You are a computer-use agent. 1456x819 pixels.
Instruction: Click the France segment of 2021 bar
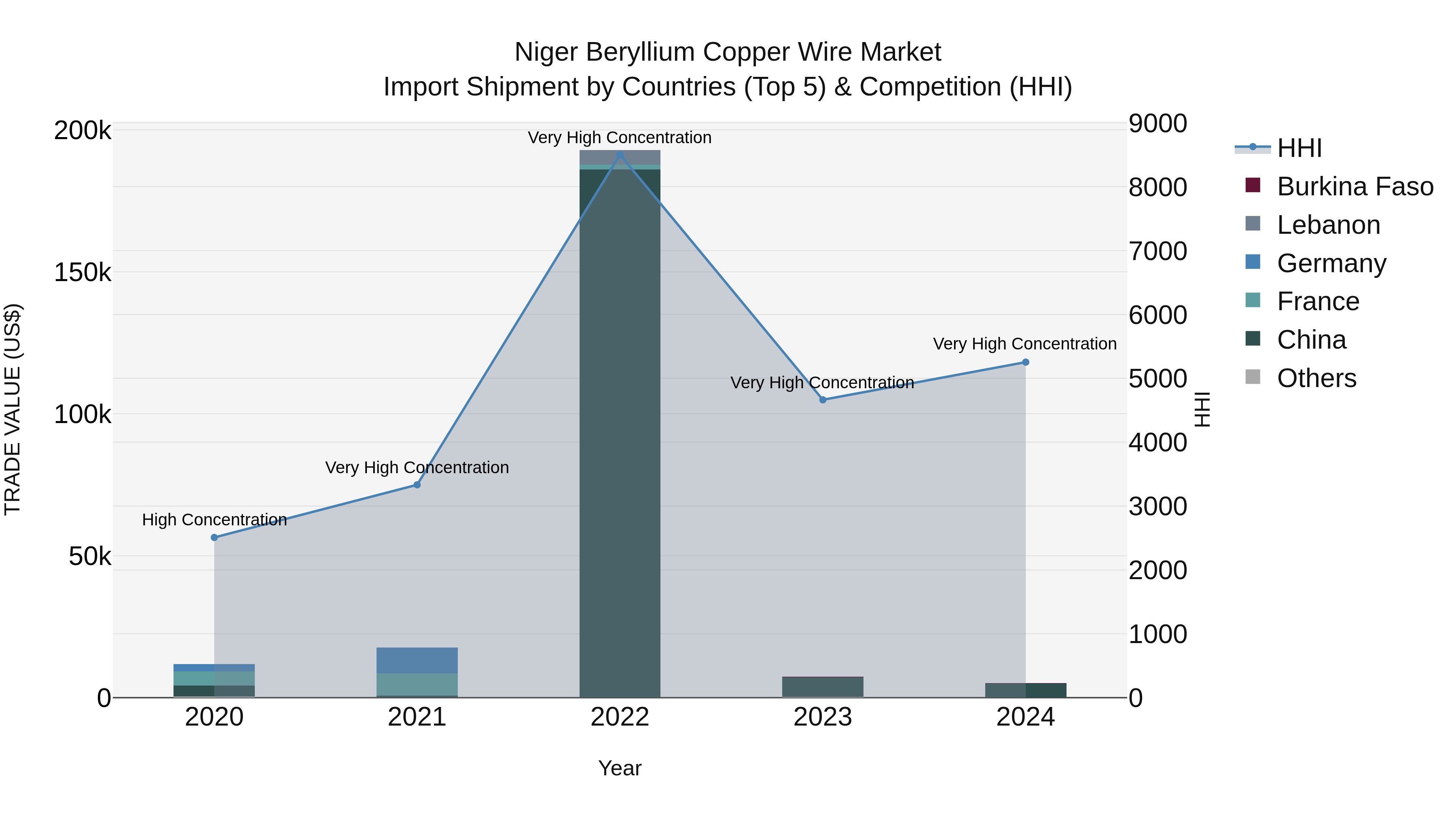417,684
